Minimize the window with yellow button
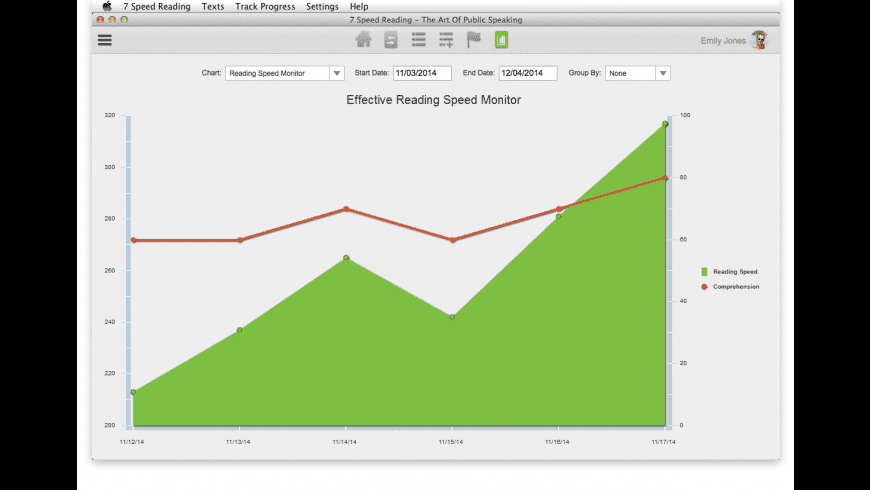The width and height of the screenshot is (870, 490). click(x=112, y=19)
